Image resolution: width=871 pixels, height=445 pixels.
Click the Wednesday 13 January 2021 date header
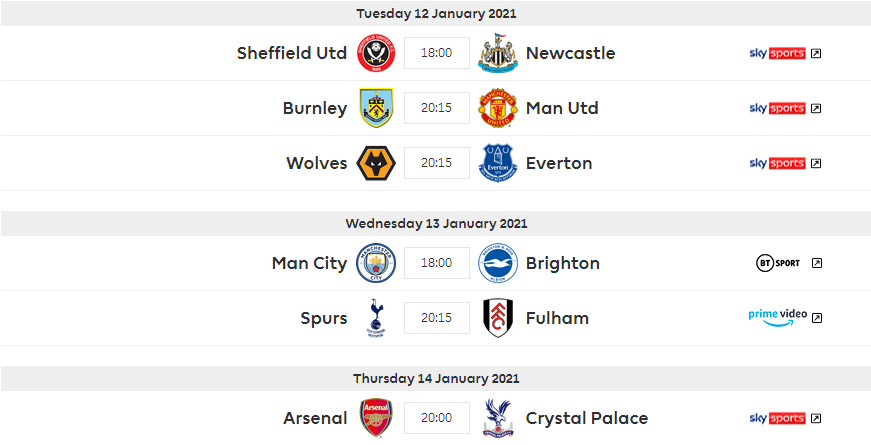coord(436,223)
